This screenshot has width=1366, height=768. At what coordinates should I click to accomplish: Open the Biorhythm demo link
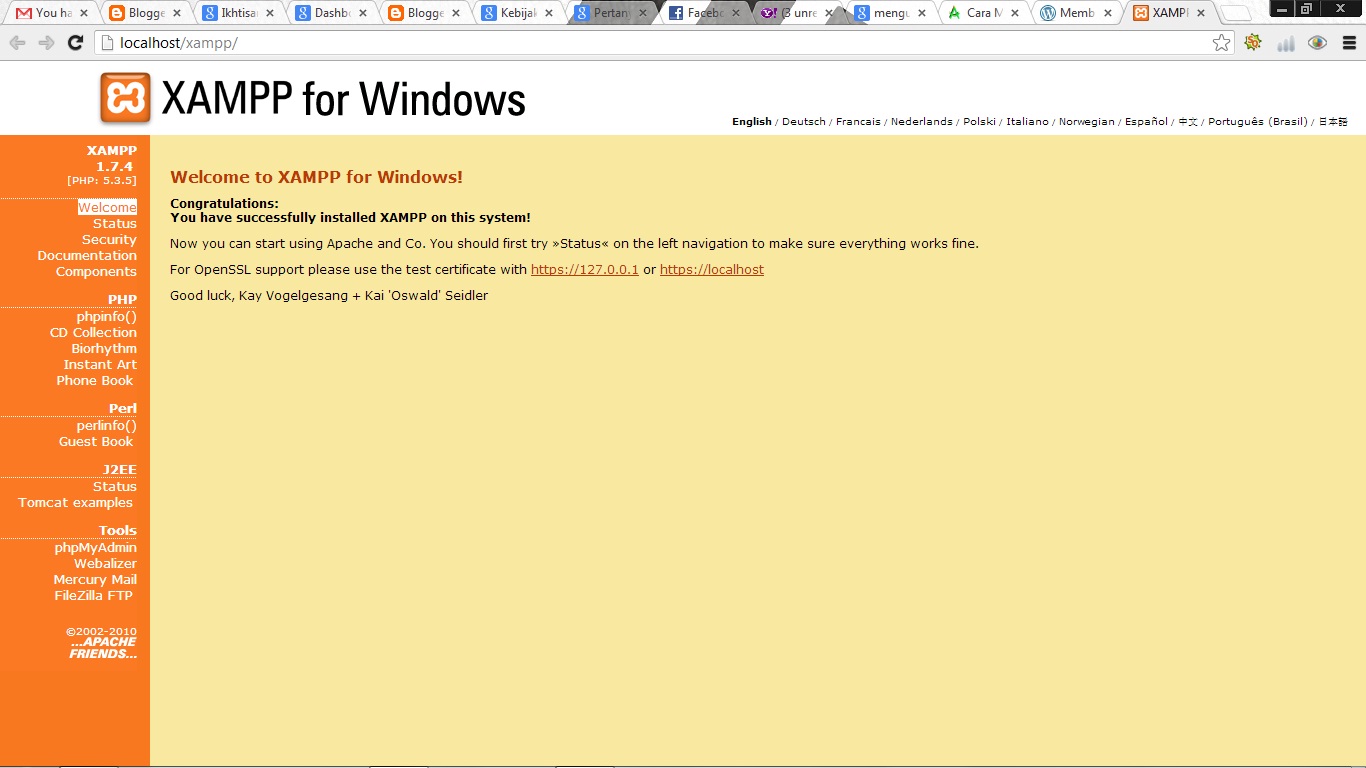pyautogui.click(x=104, y=348)
